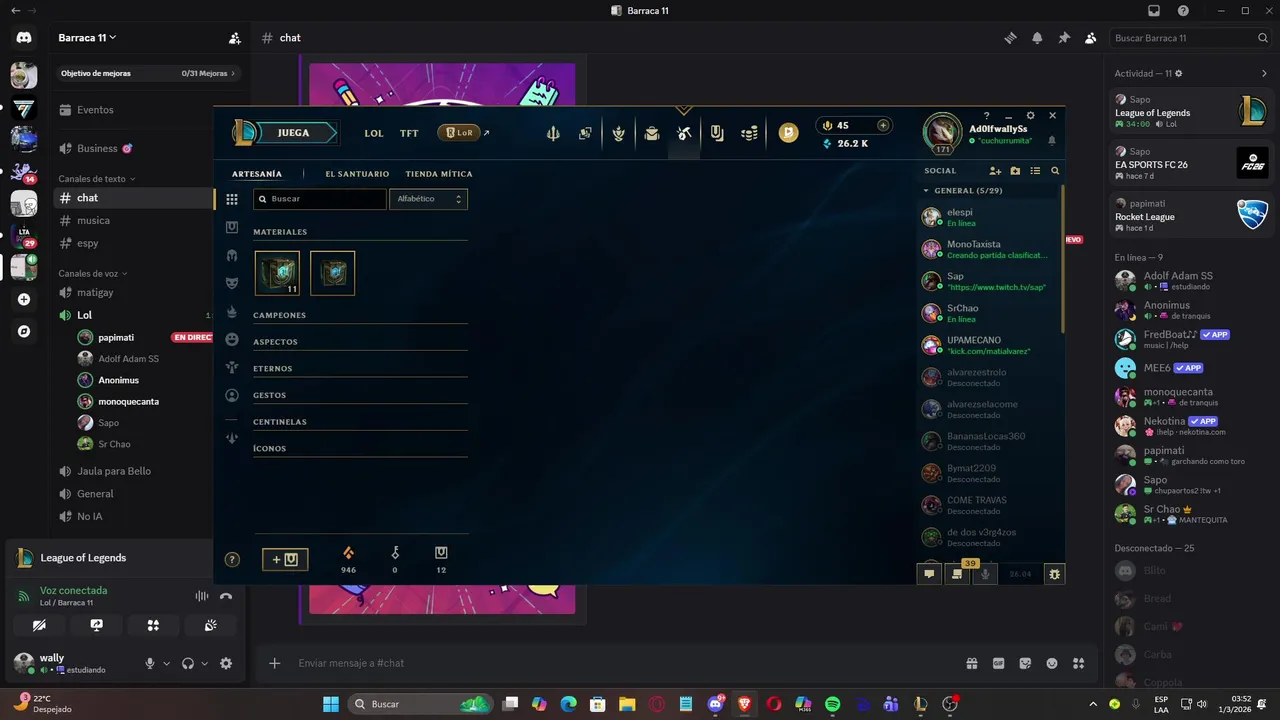Switch to the EL SANTUARIO tab

(x=357, y=174)
